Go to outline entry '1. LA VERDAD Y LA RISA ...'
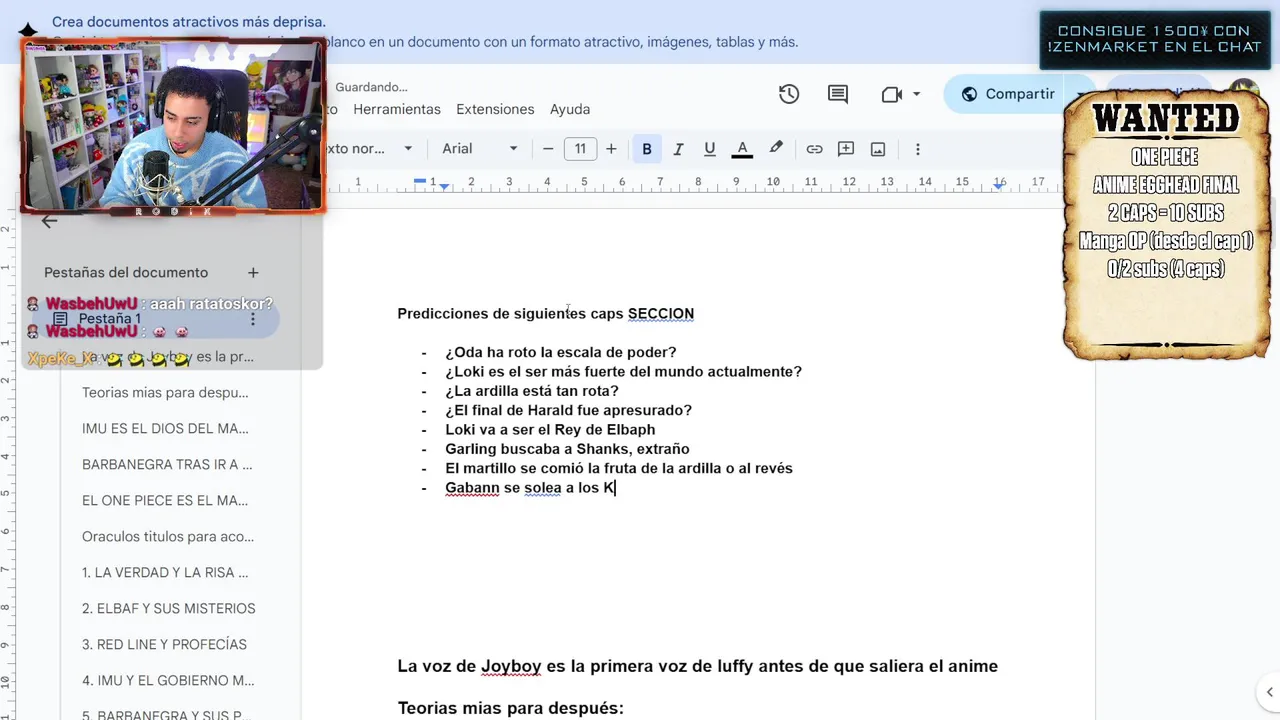 (x=165, y=573)
